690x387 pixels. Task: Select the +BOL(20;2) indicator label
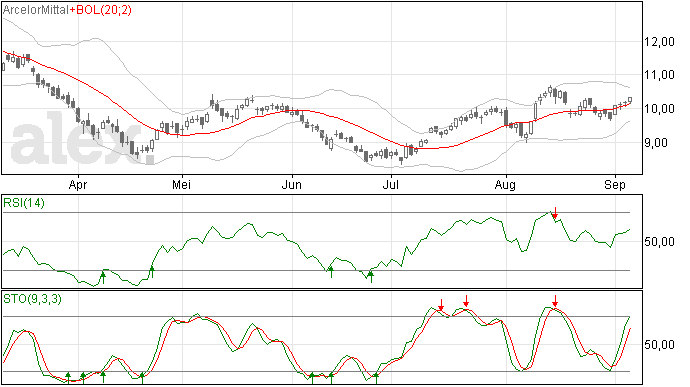pyautogui.click(x=101, y=10)
